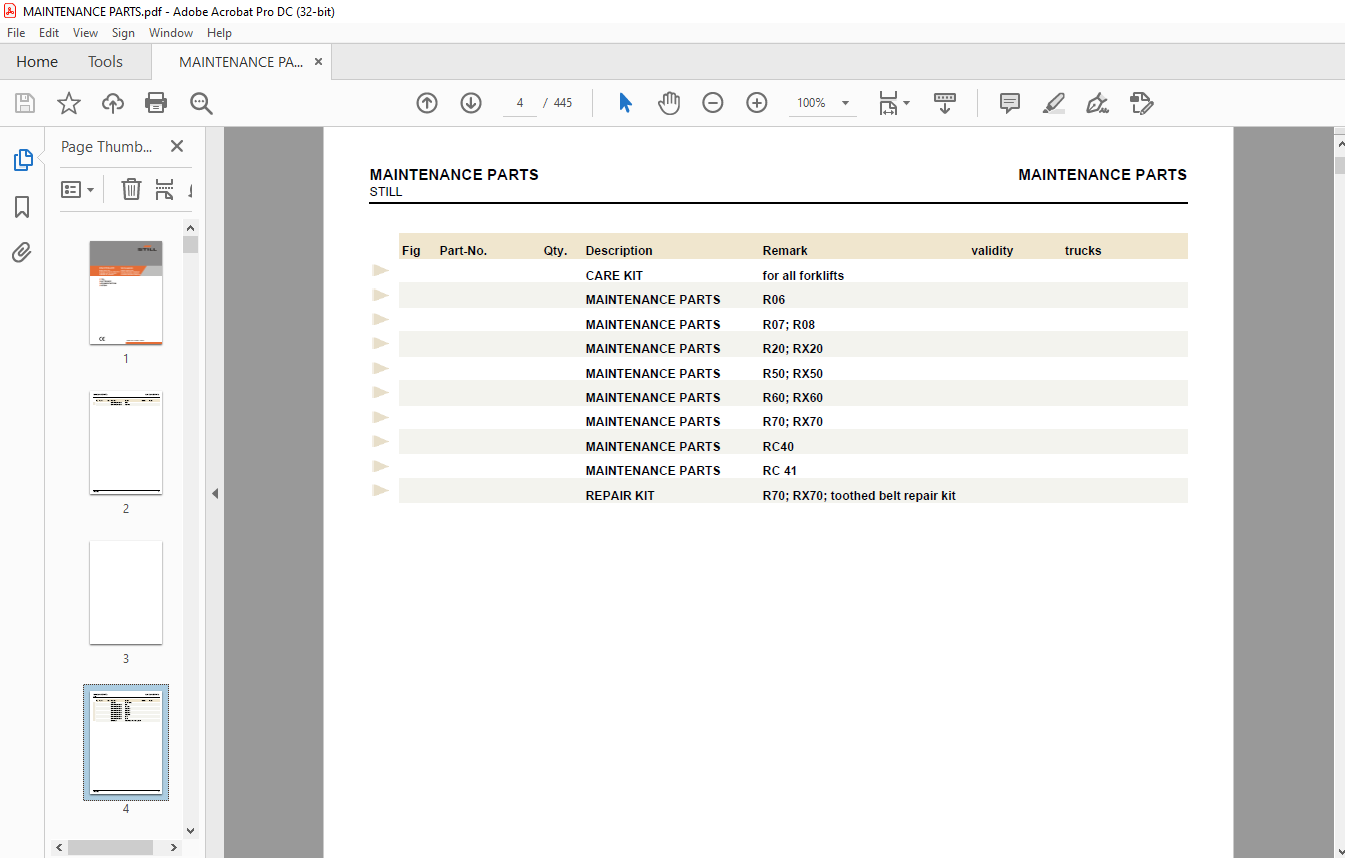Click the CARE KIT description entry

point(614,275)
